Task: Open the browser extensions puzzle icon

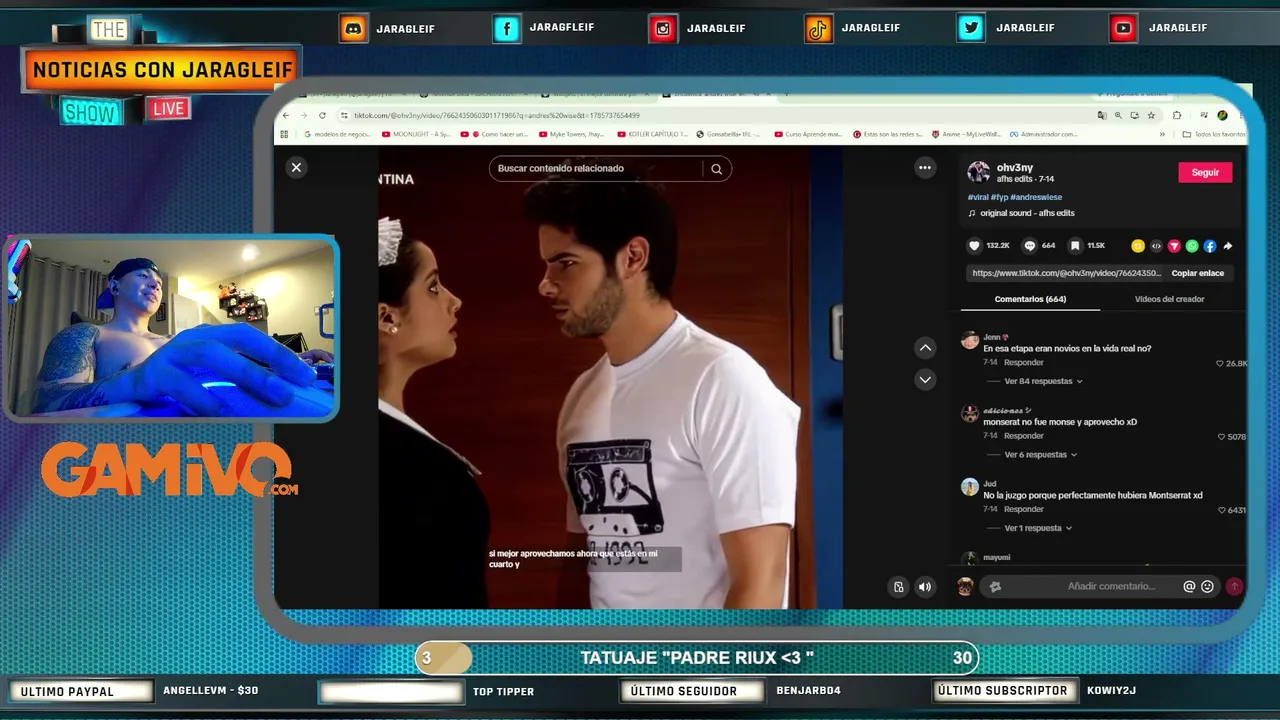Action: (1177, 115)
